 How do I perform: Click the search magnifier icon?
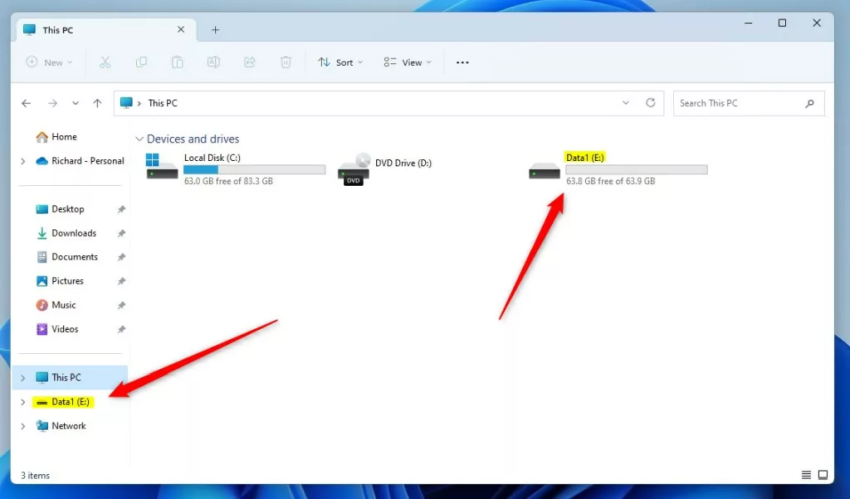[810, 103]
